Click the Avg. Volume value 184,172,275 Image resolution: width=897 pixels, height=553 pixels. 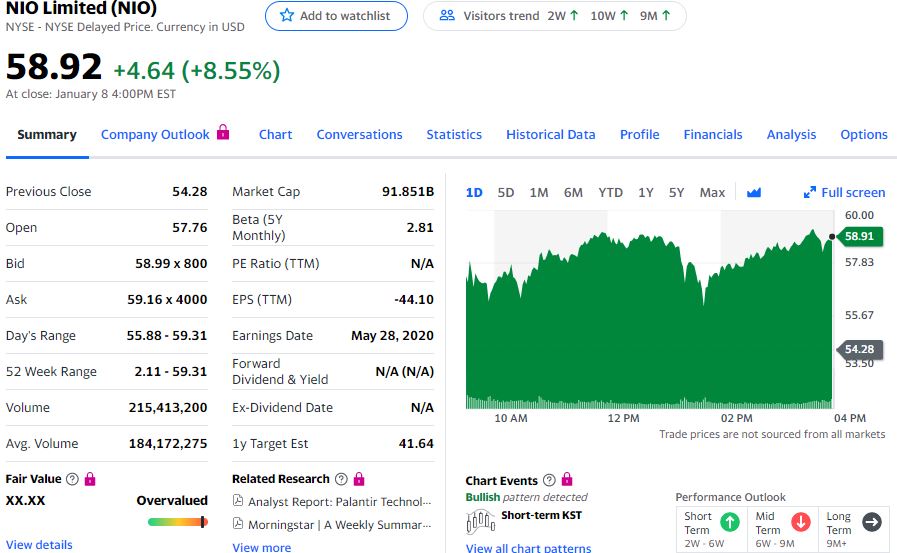click(168, 443)
